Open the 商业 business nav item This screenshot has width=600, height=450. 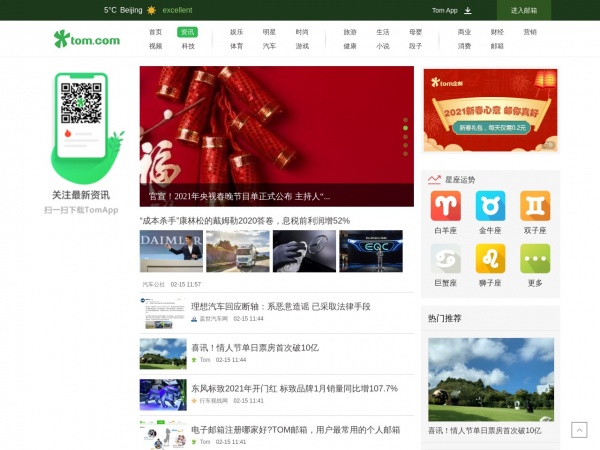tap(464, 32)
